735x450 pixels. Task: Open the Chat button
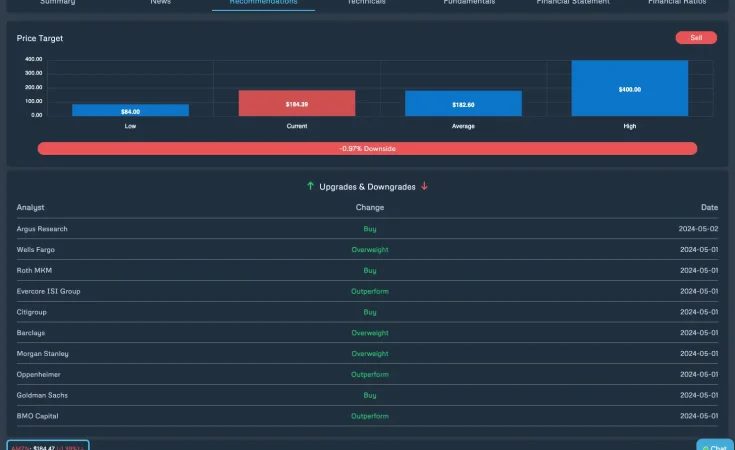click(x=715, y=445)
